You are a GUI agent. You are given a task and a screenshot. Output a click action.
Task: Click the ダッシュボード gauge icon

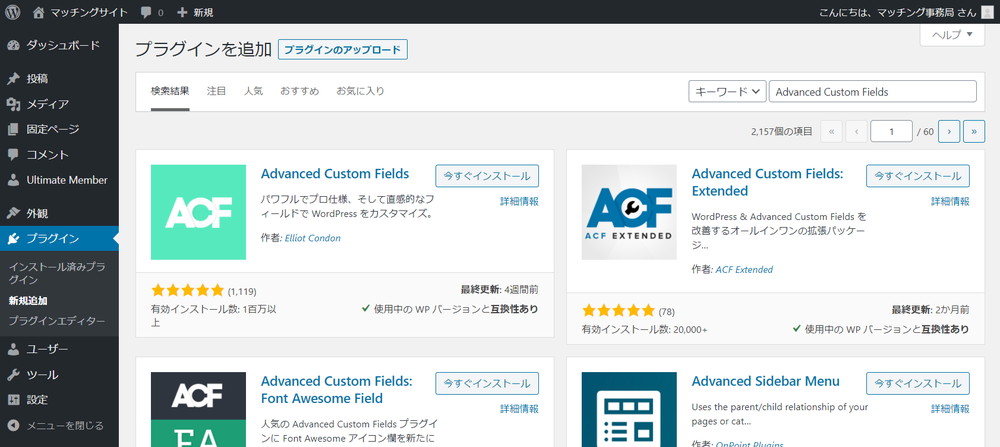[x=13, y=45]
